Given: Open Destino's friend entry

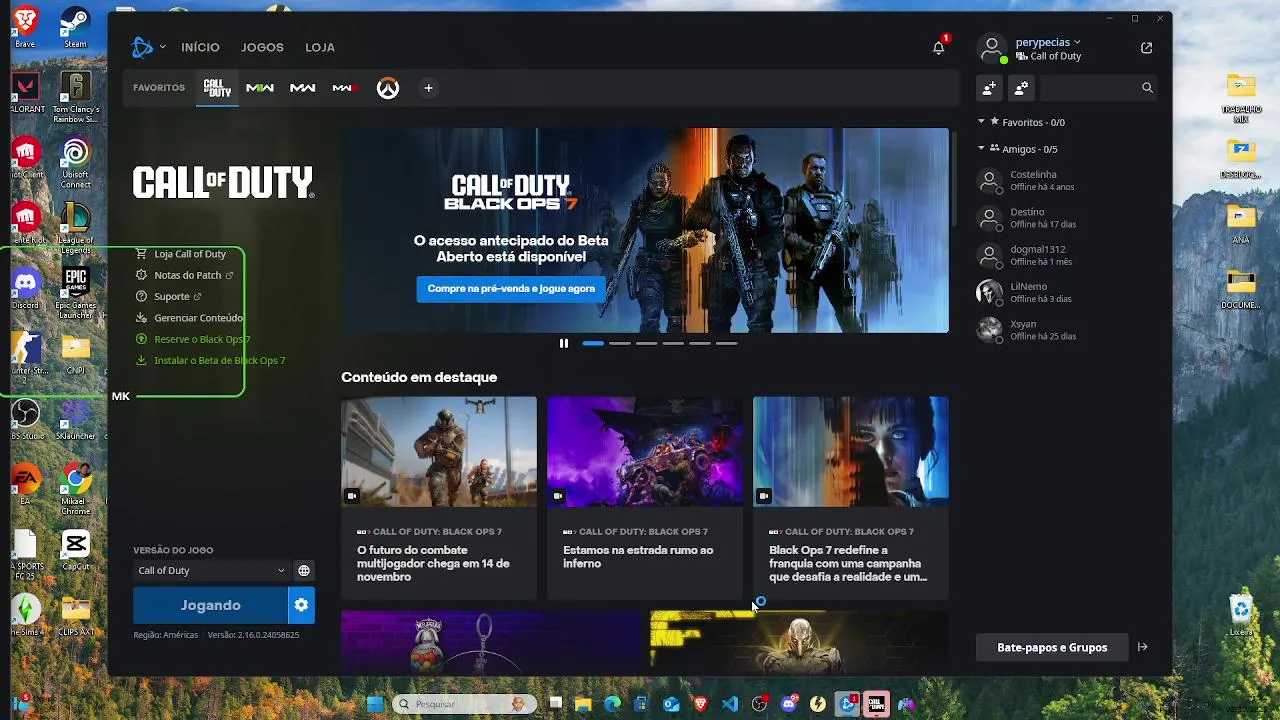Looking at the screenshot, I should coord(1065,218).
